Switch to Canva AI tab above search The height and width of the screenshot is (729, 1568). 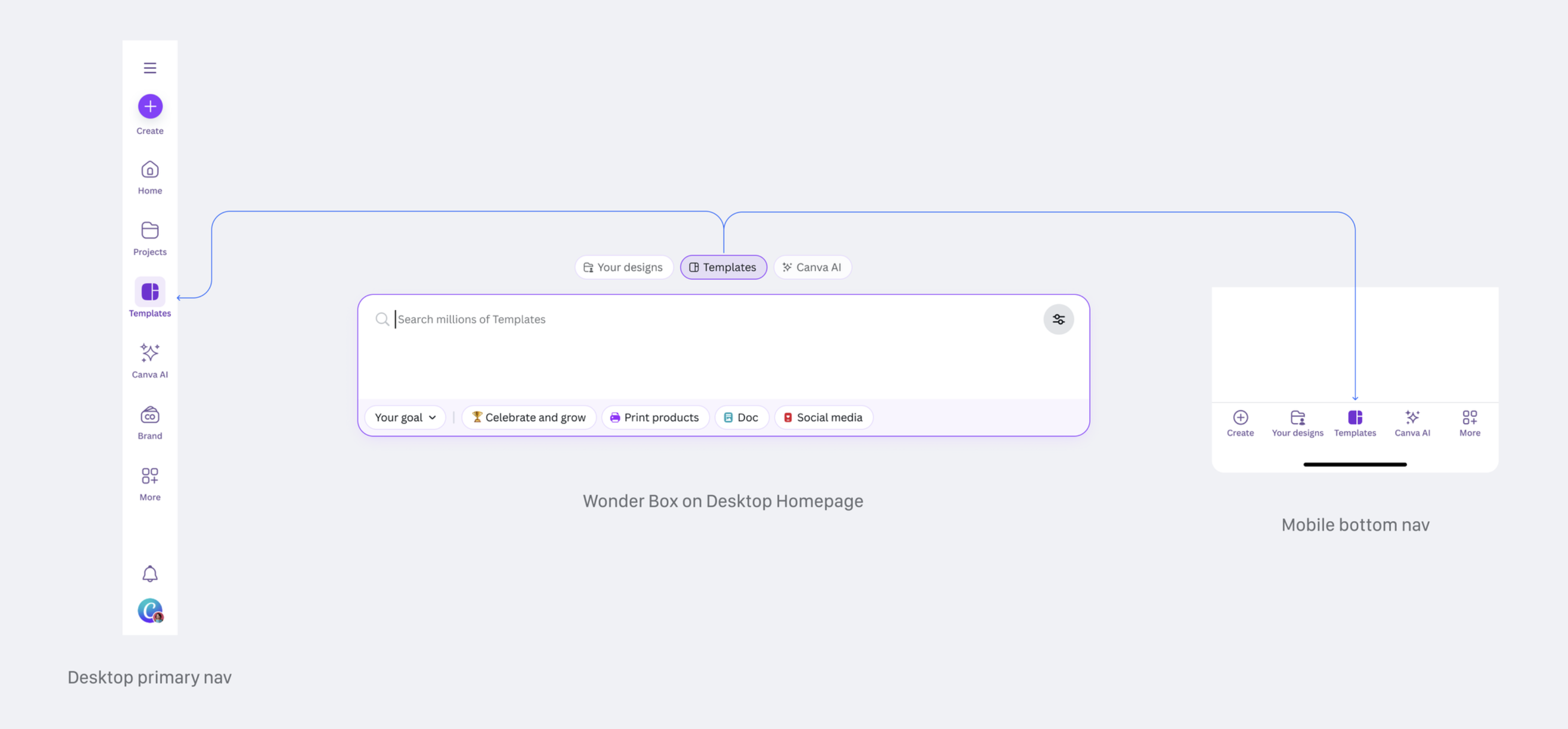pyautogui.click(x=812, y=267)
